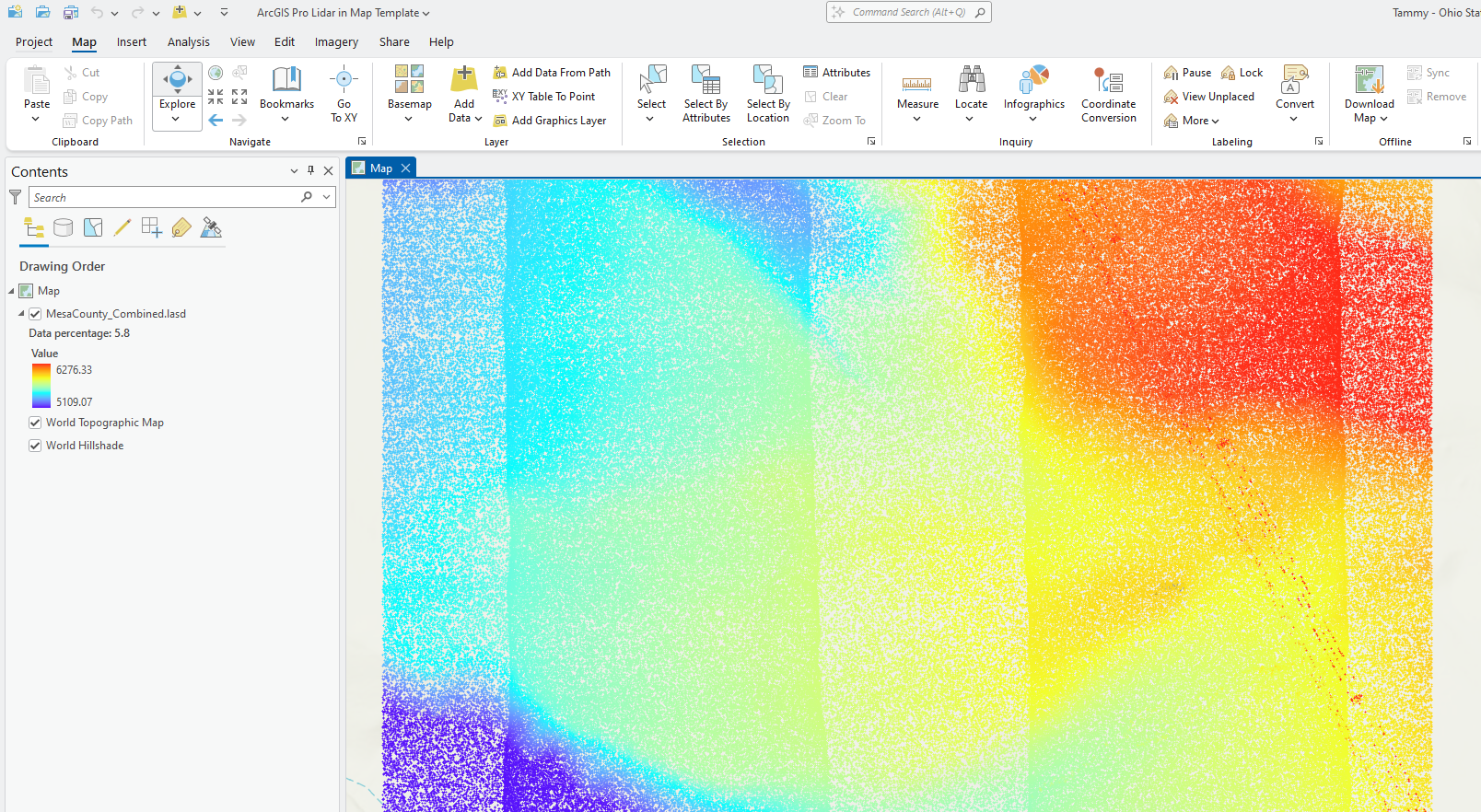1481x812 pixels.
Task: Collapse the MesaCounty_Combined.lasd layer legend
Action: coord(21,314)
